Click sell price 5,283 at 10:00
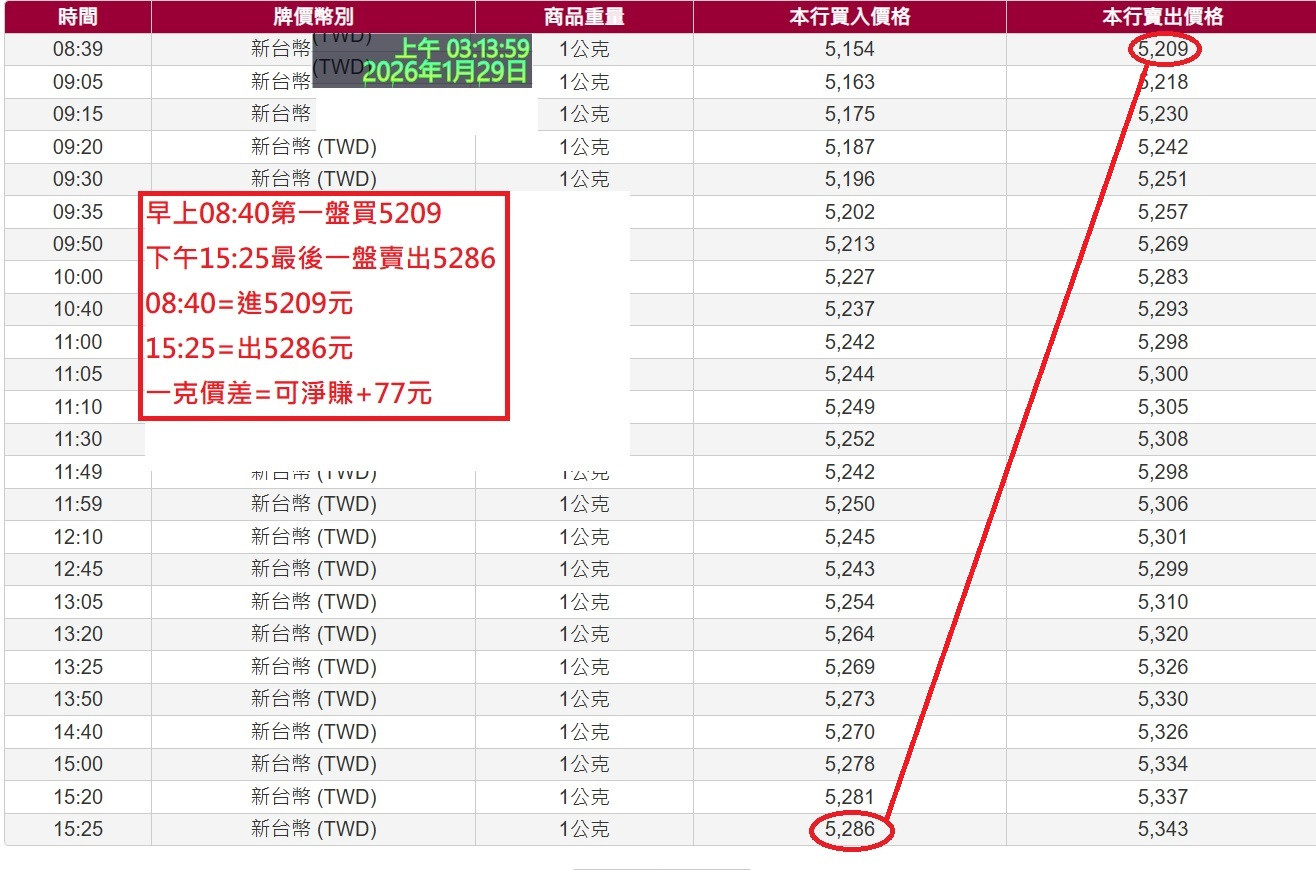The width and height of the screenshot is (1316, 870). (x=1163, y=277)
